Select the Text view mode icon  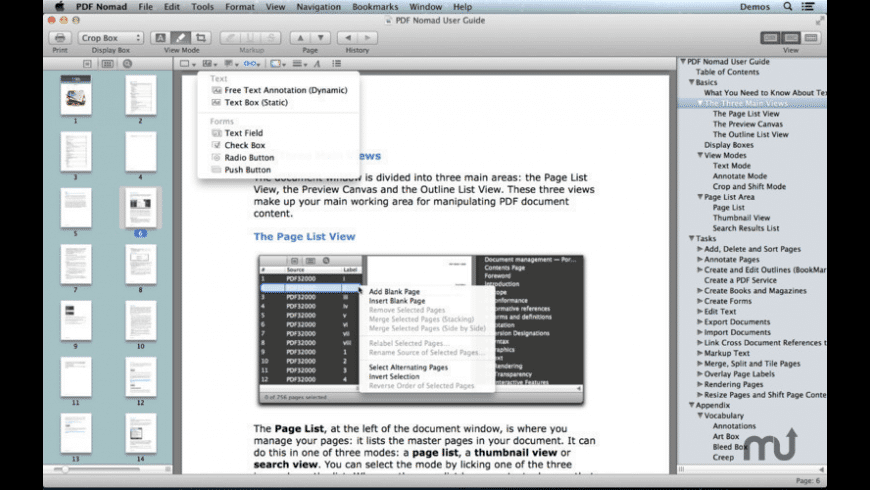pos(160,38)
